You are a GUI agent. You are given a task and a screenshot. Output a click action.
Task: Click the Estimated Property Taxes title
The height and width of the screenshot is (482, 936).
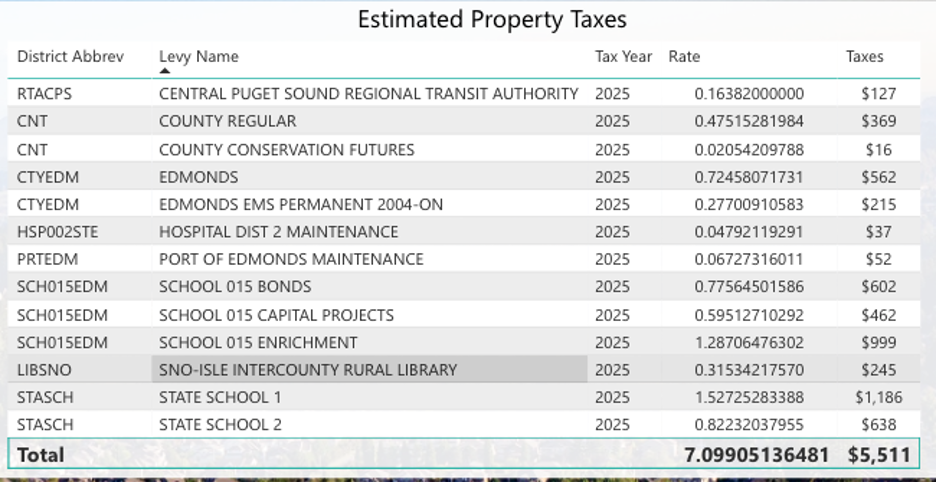492,19
